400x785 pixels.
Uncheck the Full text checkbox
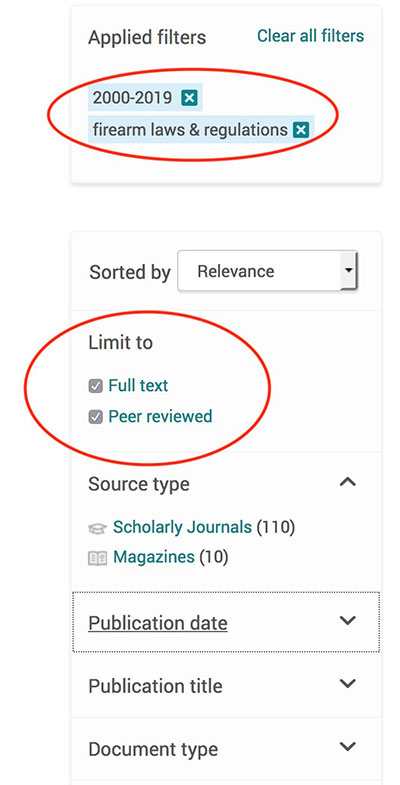click(96, 386)
